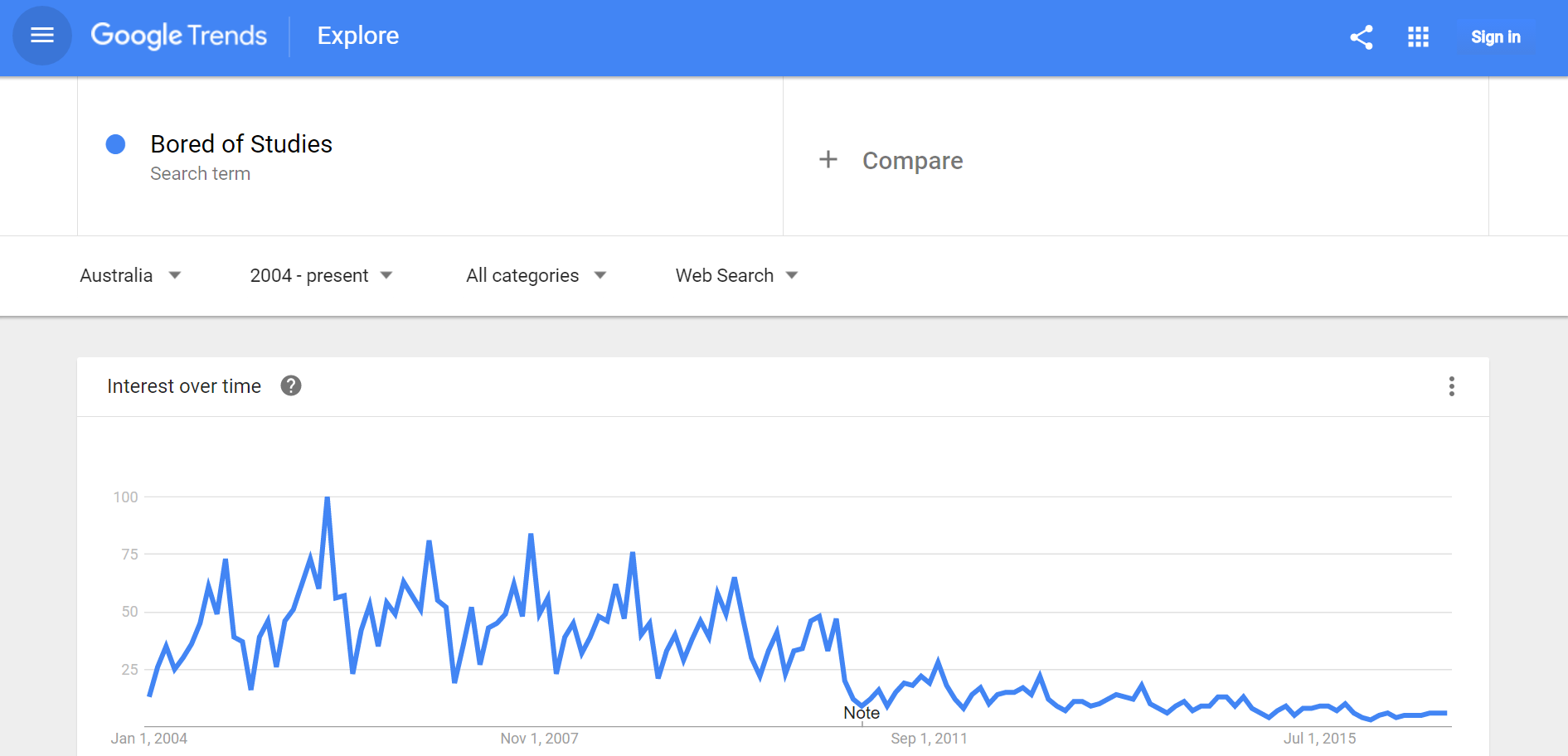Click the Interest over time heading
The height and width of the screenshot is (756, 1568).
184,386
